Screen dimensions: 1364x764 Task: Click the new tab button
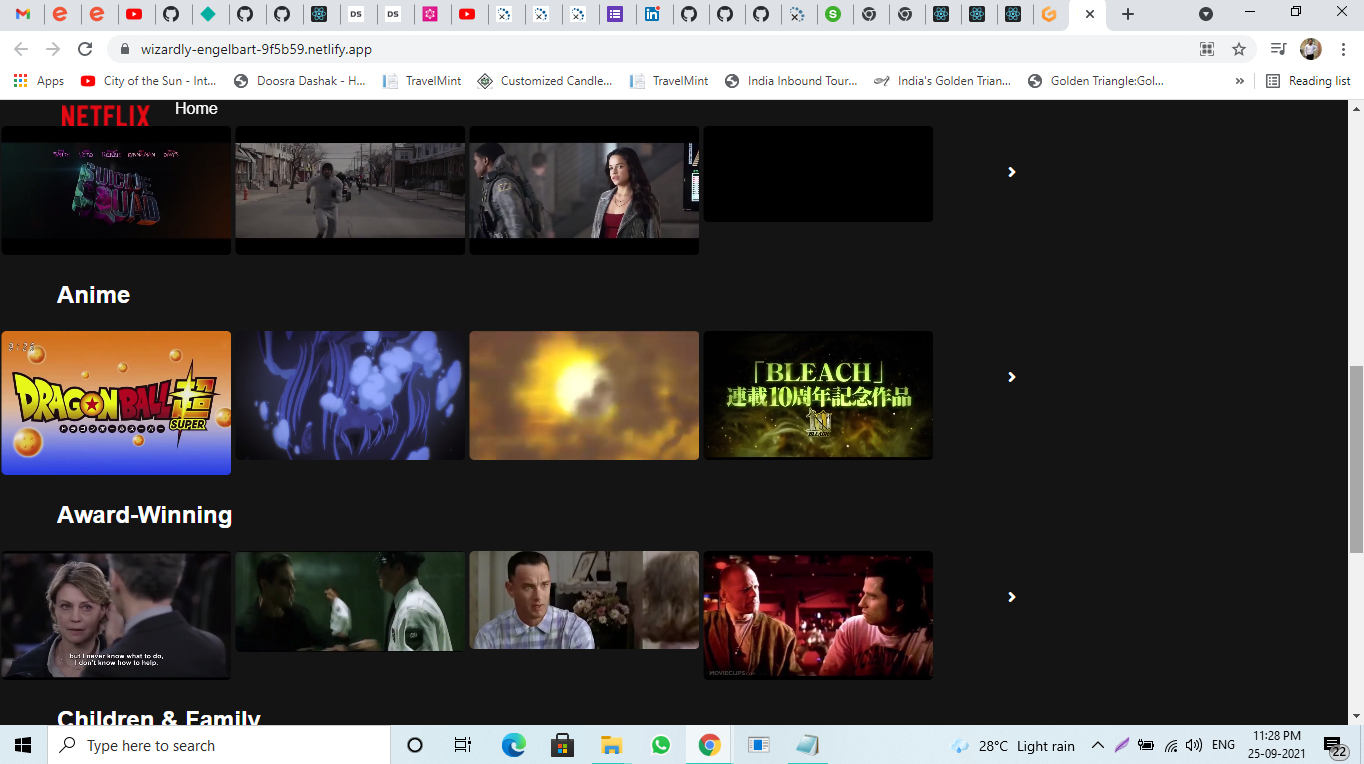tap(1127, 15)
